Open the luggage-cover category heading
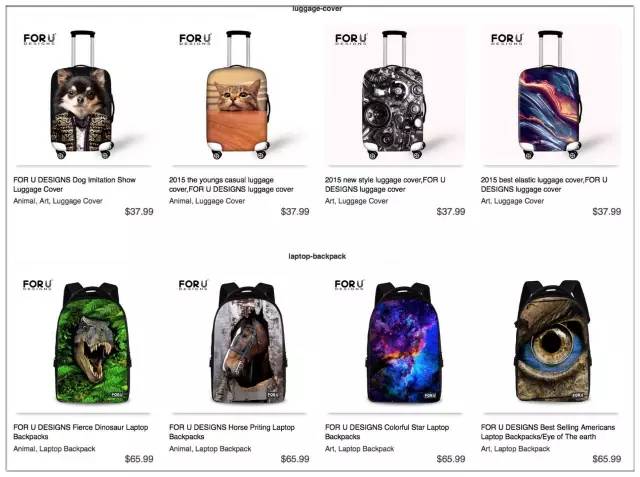 (317, 9)
